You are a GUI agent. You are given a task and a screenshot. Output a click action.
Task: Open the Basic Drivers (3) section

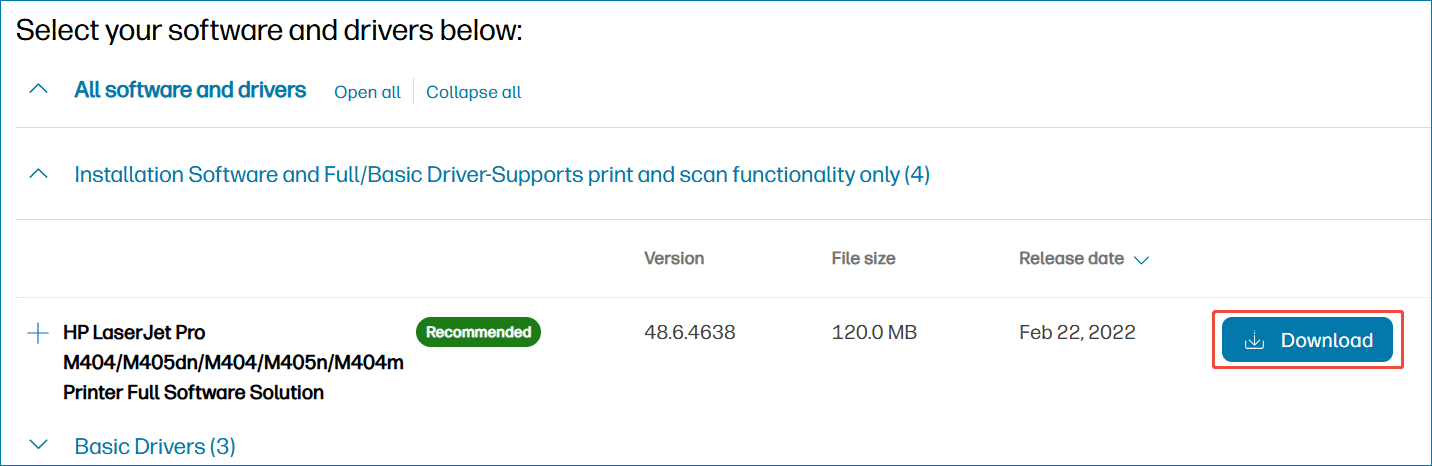pyautogui.click(x=155, y=446)
